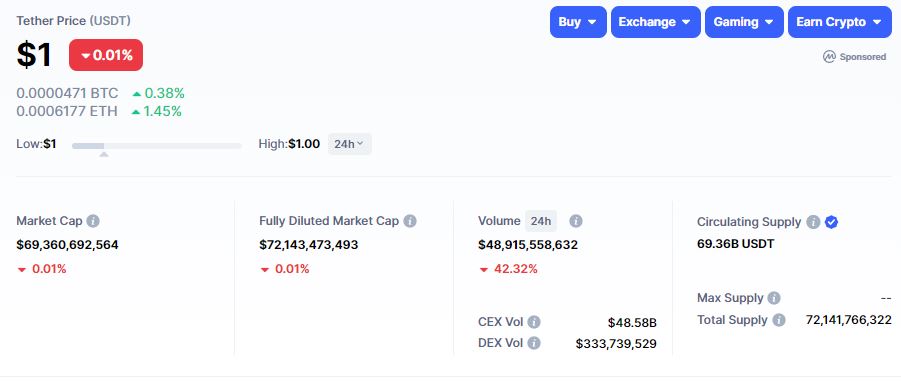Image resolution: width=901 pixels, height=383 pixels.
Task: Click the CoinMarketCap Sponsored logo icon
Action: [829, 57]
